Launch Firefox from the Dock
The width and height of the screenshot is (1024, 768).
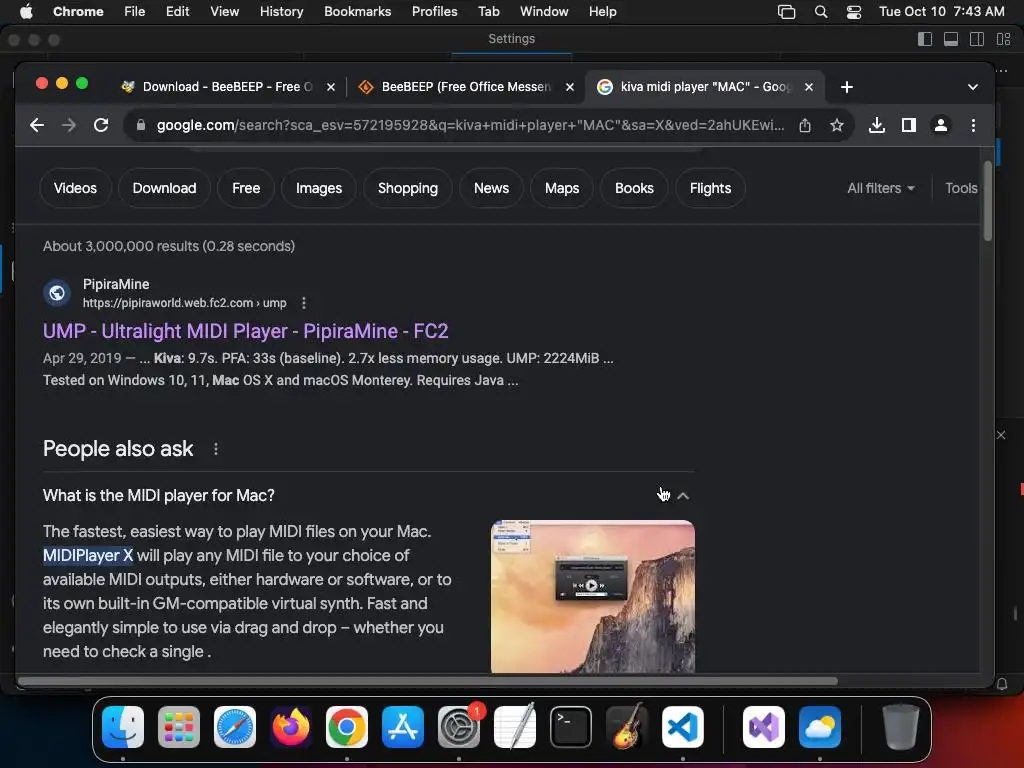(291, 727)
